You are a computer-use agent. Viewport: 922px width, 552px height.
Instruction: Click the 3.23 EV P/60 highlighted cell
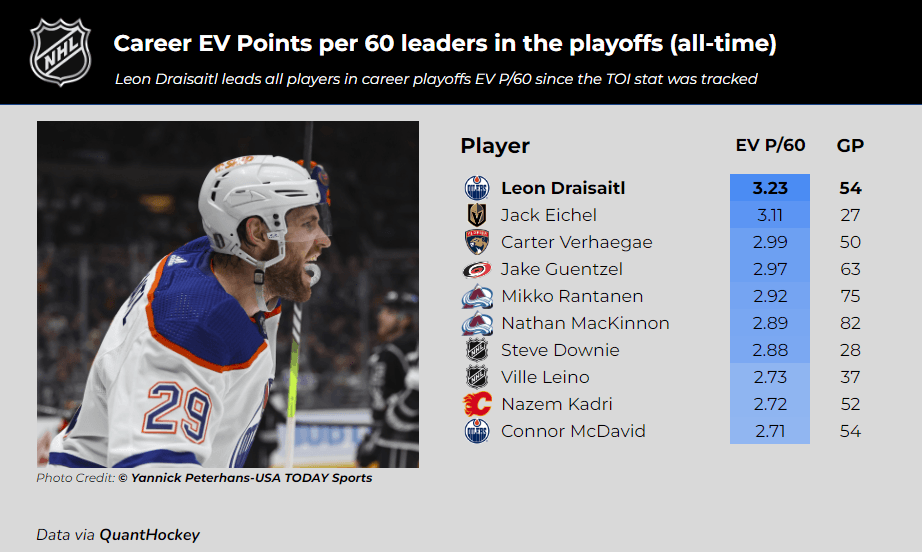770,188
